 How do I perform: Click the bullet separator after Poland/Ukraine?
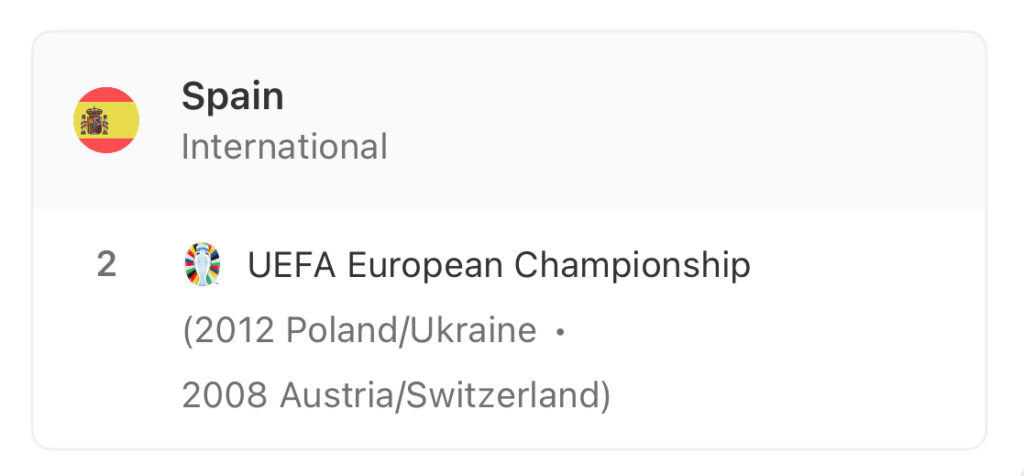[560, 332]
